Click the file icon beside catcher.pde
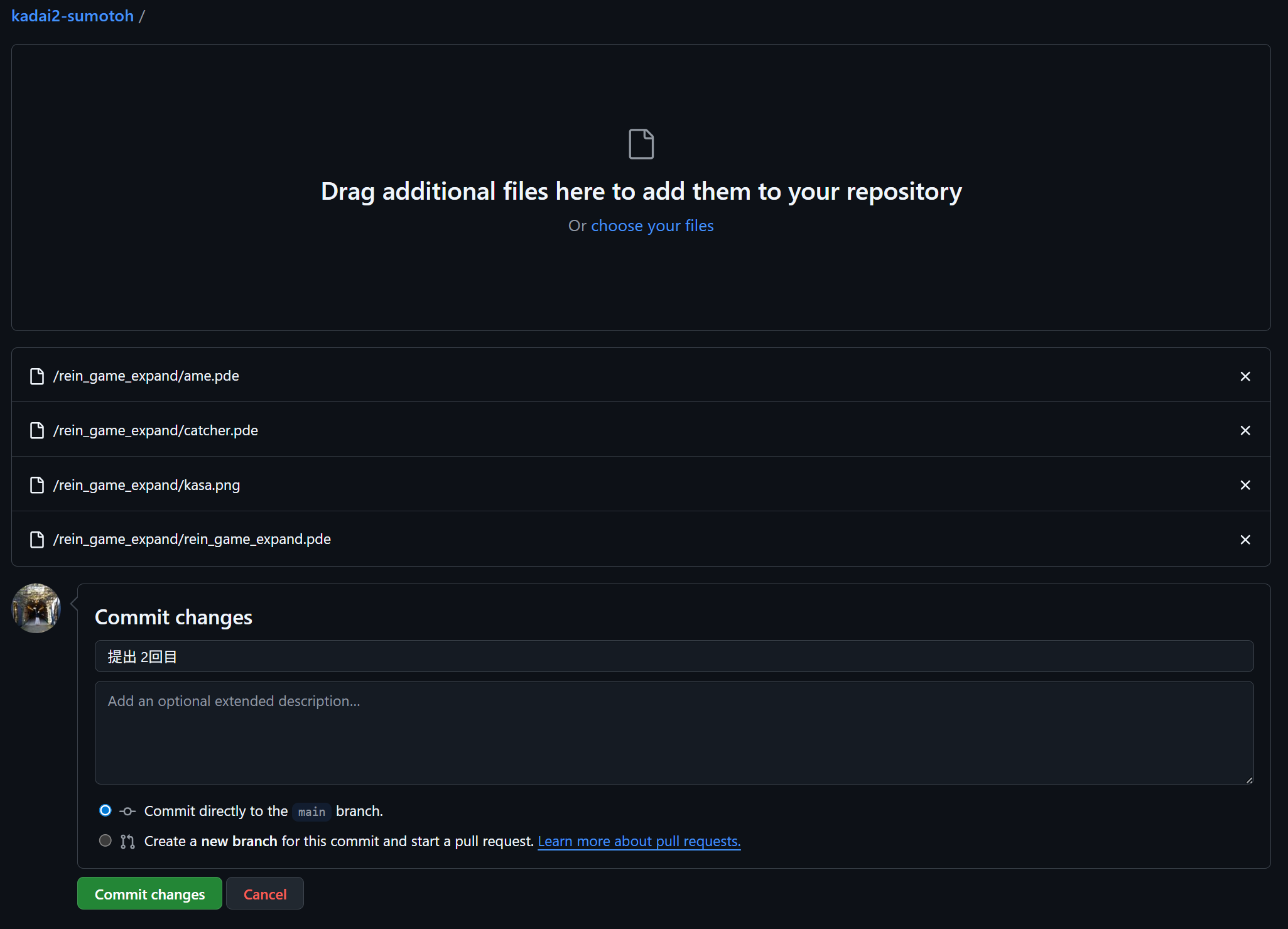The height and width of the screenshot is (929, 1288). 37,430
